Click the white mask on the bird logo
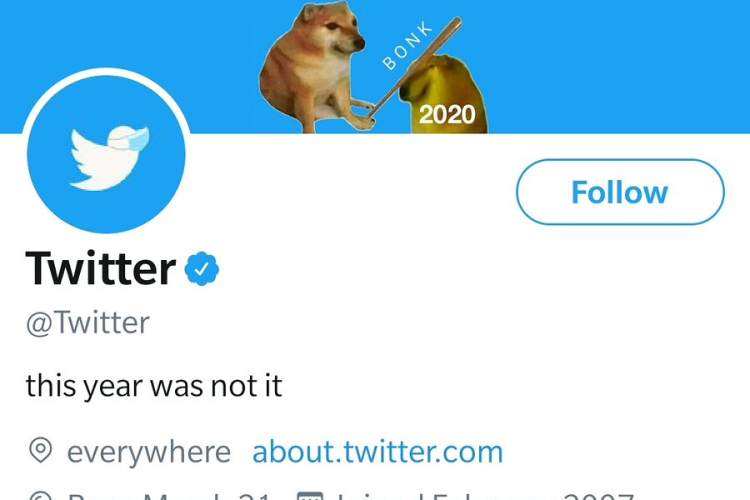This screenshot has width=750, height=500. (130, 140)
